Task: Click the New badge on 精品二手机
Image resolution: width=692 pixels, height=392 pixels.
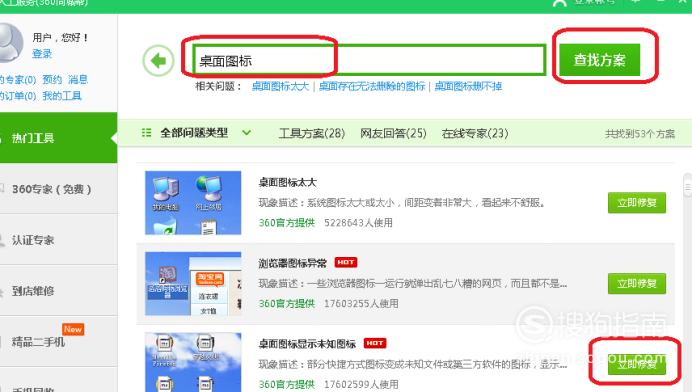Action: (x=73, y=329)
